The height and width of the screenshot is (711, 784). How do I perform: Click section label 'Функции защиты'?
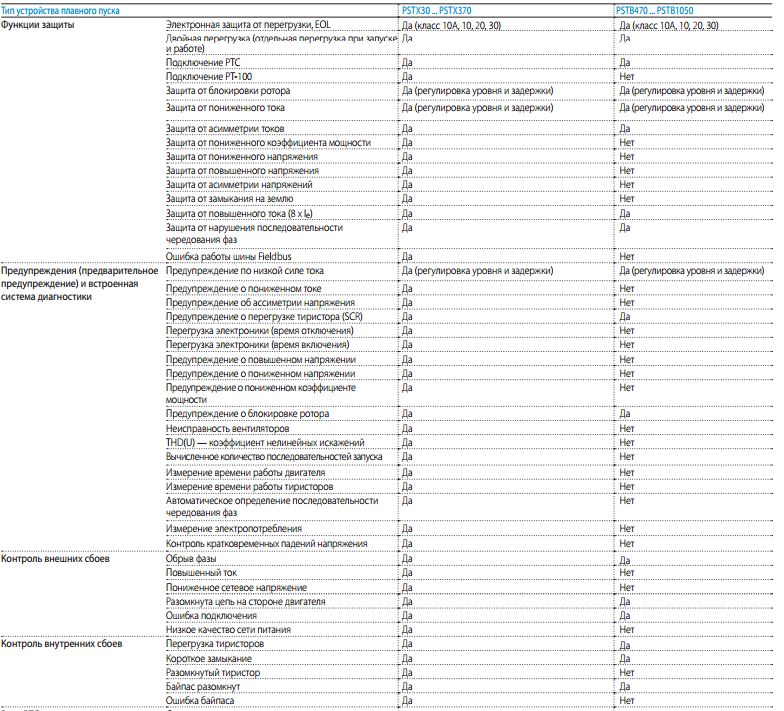38,24
